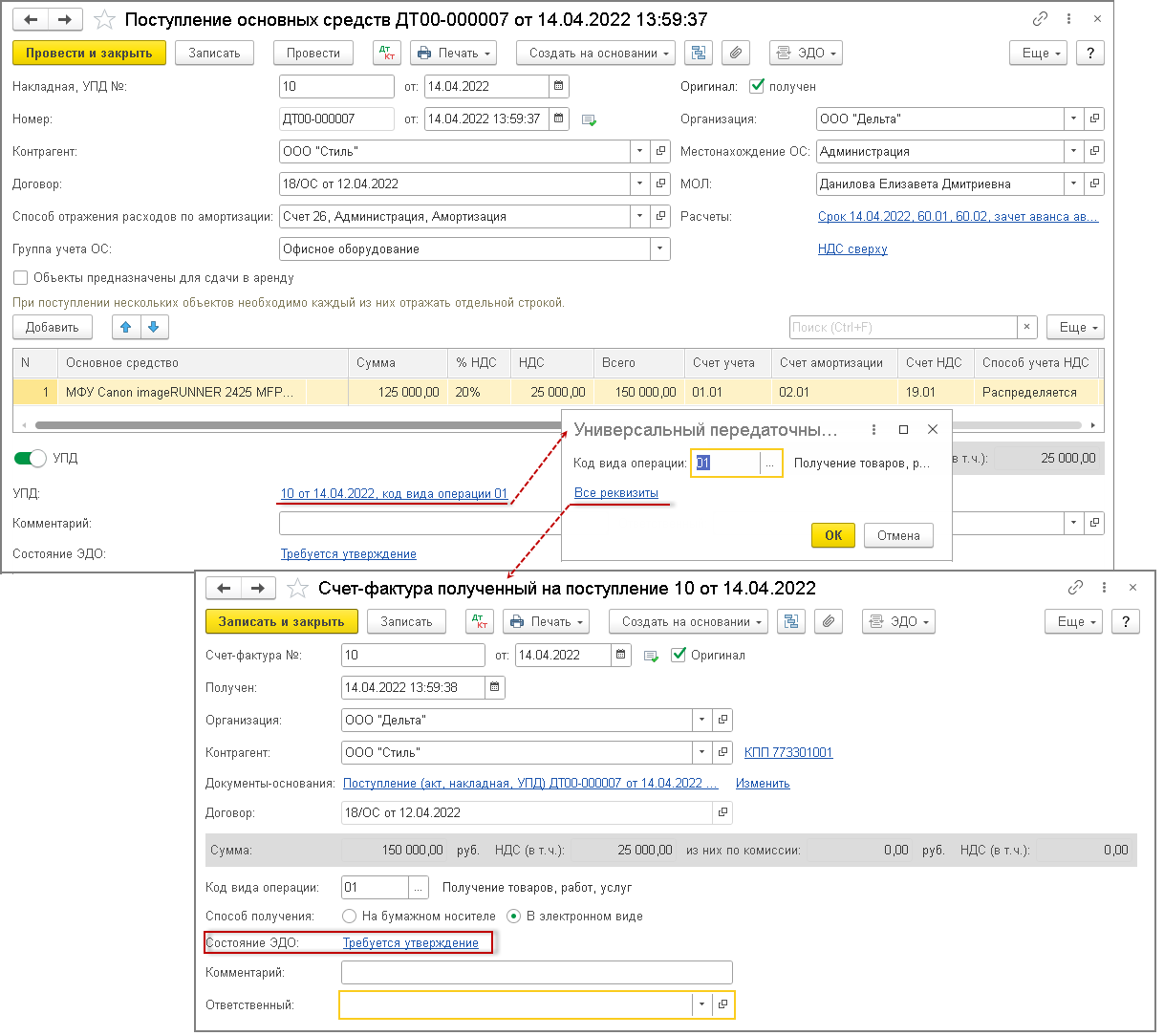Open the Договор 18/ОС card in receipt
Image resolution: width=1164 pixels, height=1036 pixels.
click(660, 184)
